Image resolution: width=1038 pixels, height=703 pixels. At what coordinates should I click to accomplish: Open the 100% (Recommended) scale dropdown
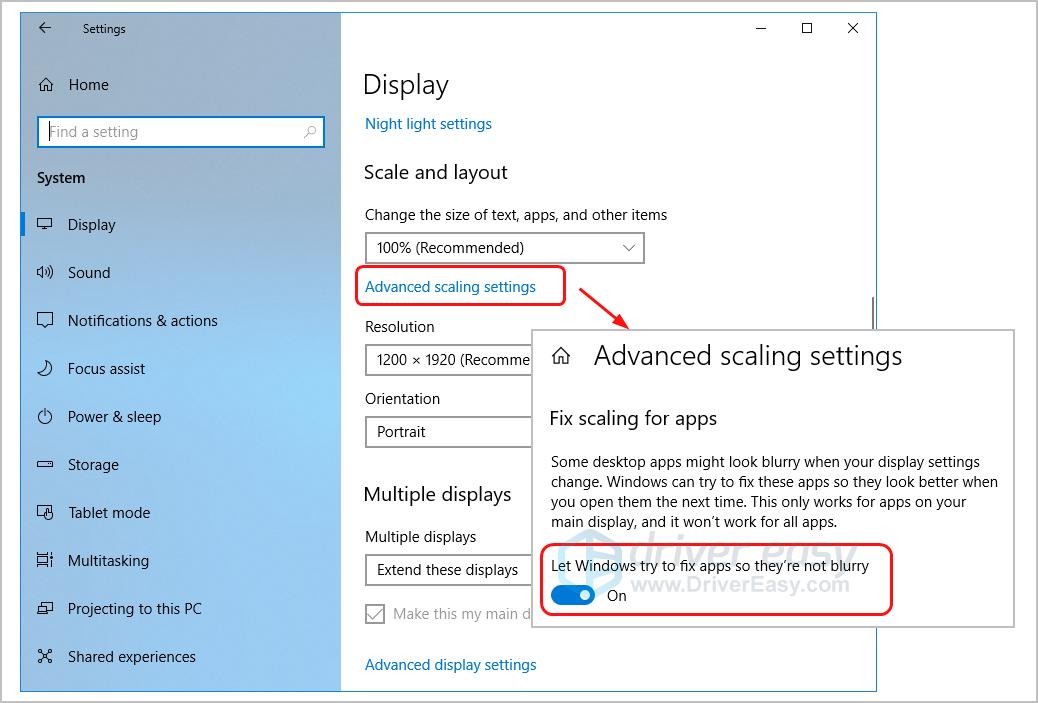[504, 248]
